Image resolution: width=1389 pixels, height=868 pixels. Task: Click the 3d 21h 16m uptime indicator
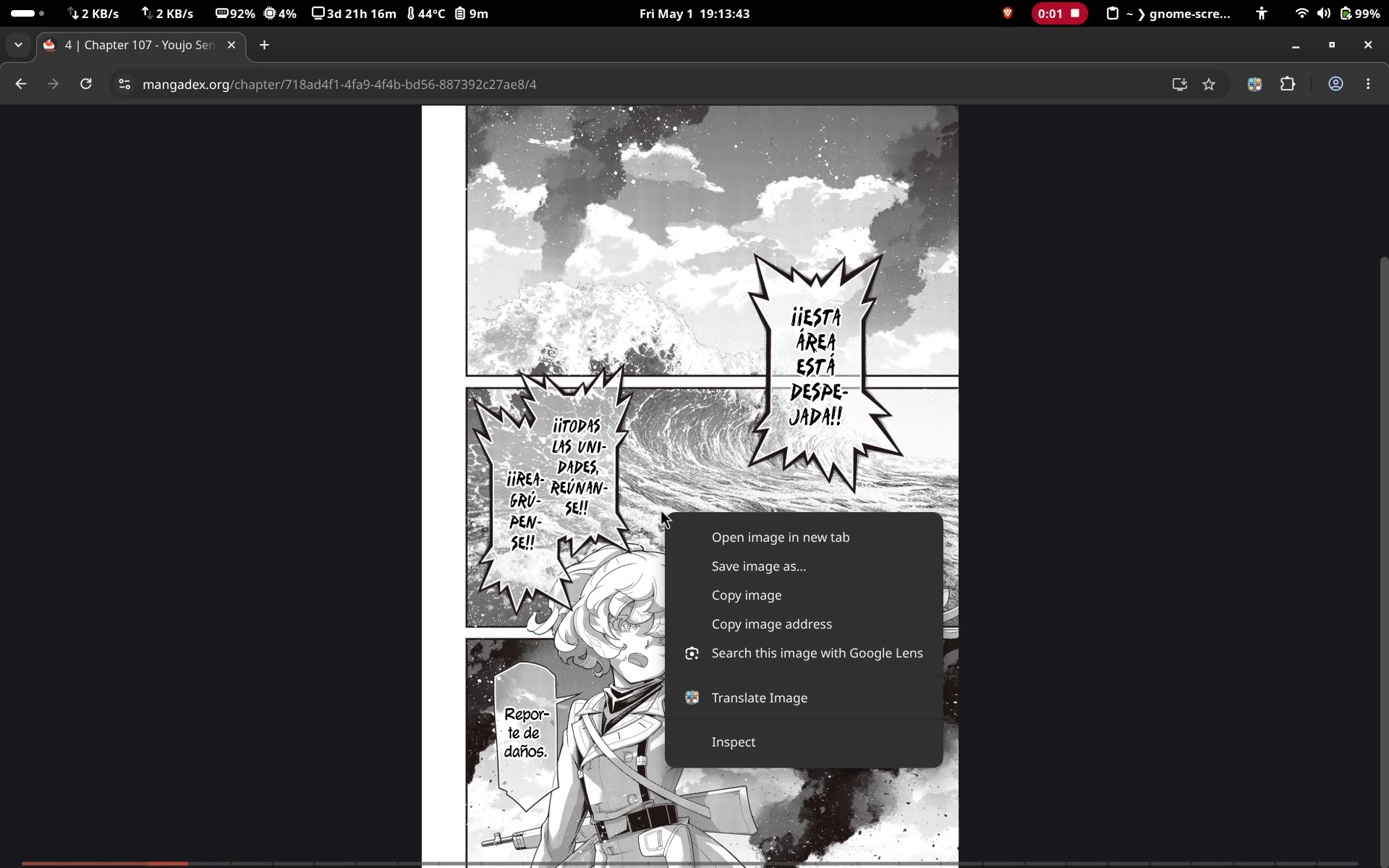(x=354, y=13)
